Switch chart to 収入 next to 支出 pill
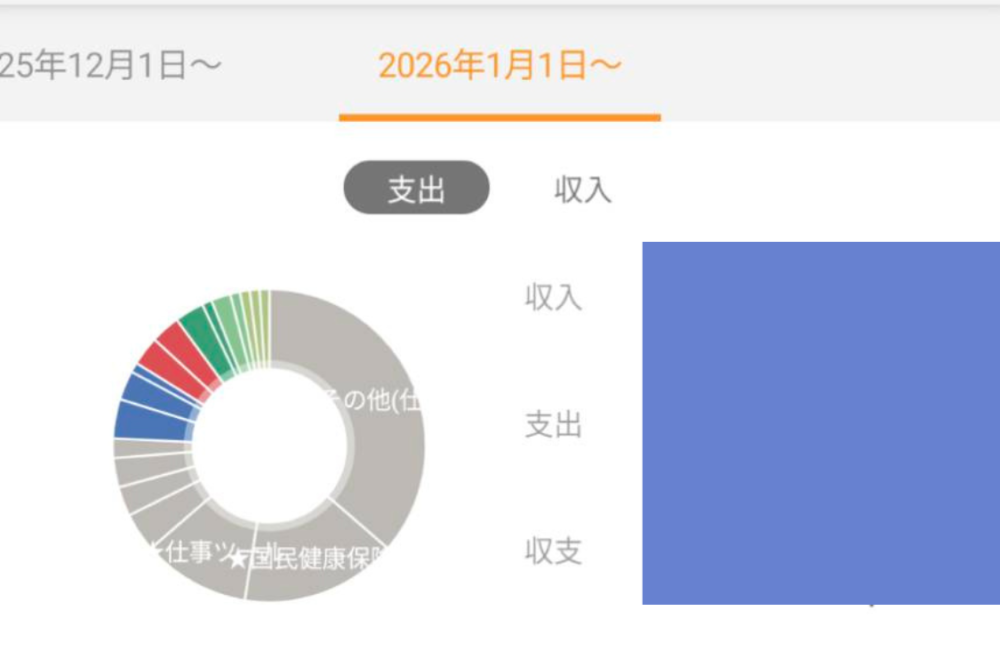The image size is (1000, 651). (582, 189)
